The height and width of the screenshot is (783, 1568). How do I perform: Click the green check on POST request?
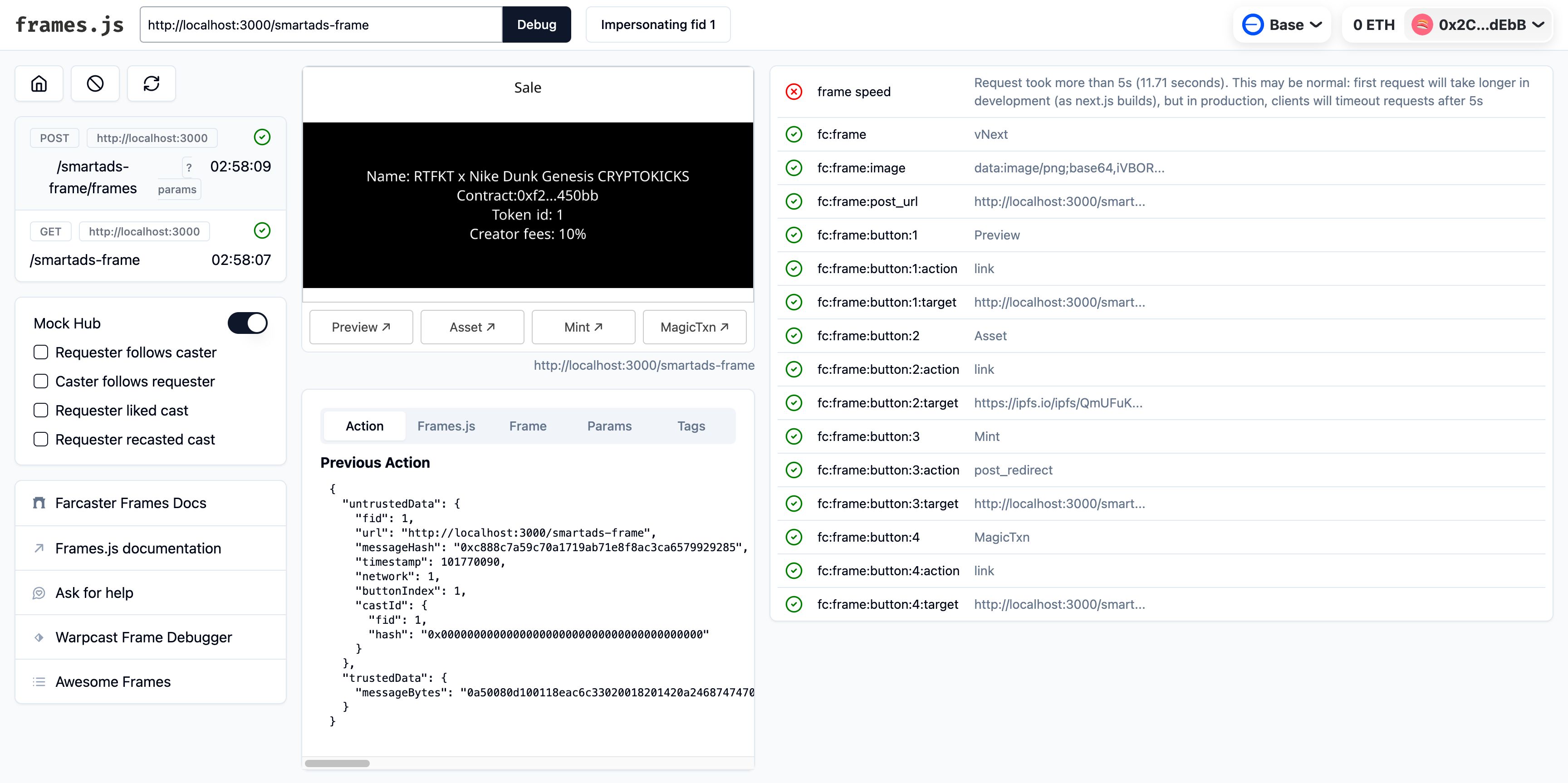(x=262, y=137)
